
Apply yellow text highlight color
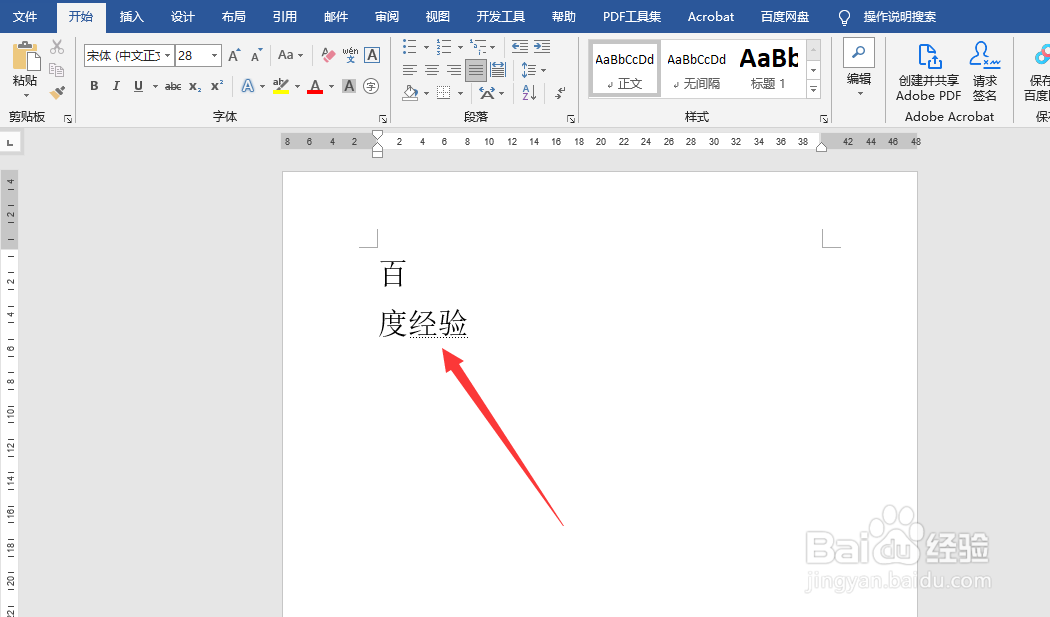click(281, 86)
